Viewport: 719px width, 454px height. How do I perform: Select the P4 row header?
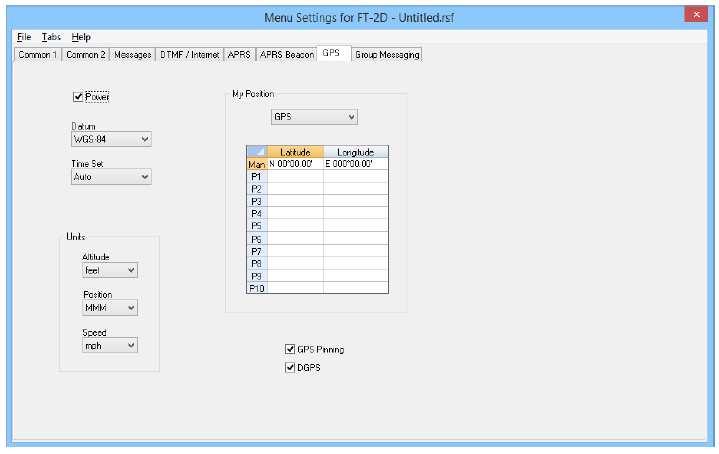point(257,214)
